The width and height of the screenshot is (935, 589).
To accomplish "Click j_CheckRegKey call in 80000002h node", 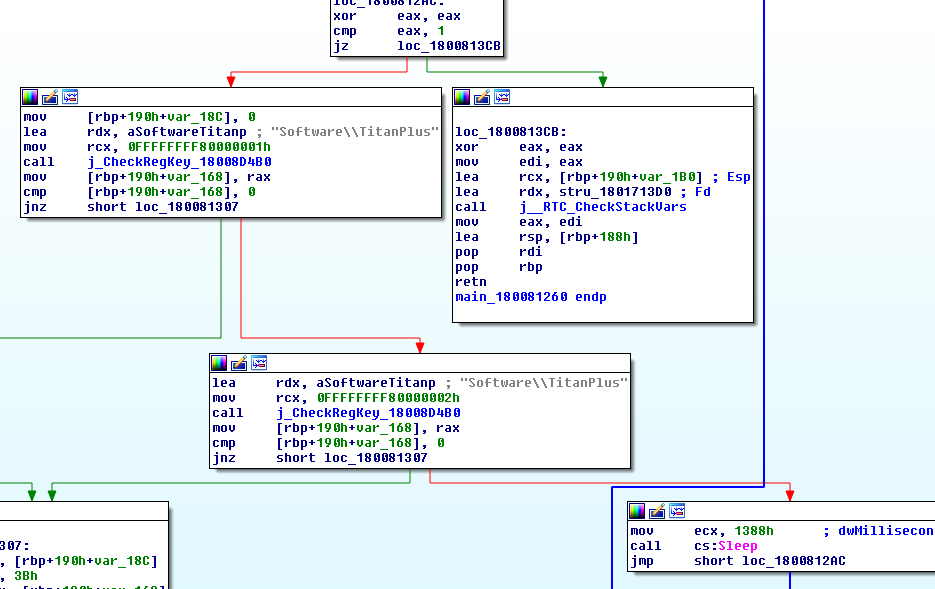I will pos(369,413).
